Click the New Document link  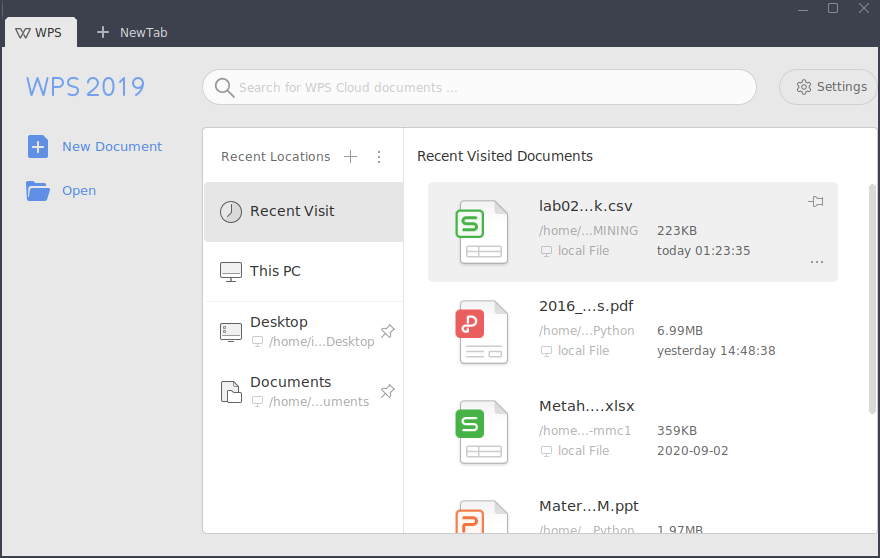112,147
